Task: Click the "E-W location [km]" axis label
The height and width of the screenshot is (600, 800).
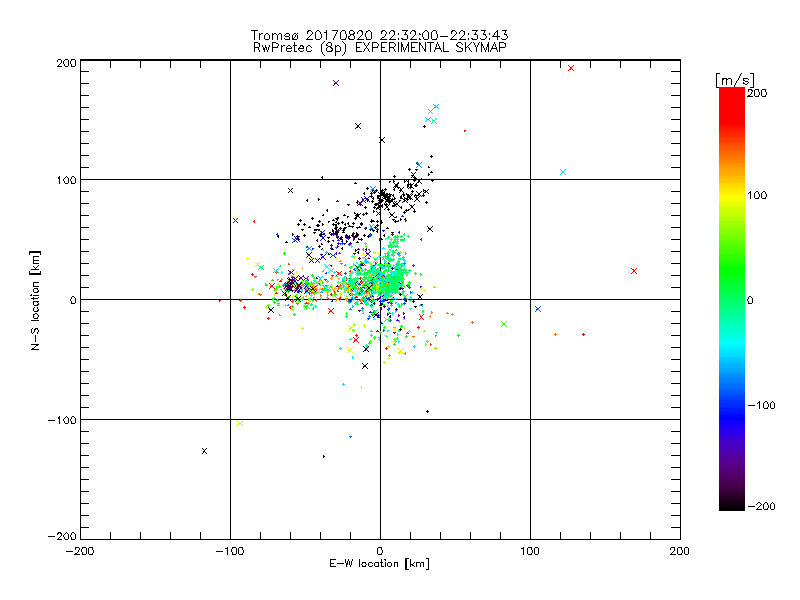Action: 379,563
